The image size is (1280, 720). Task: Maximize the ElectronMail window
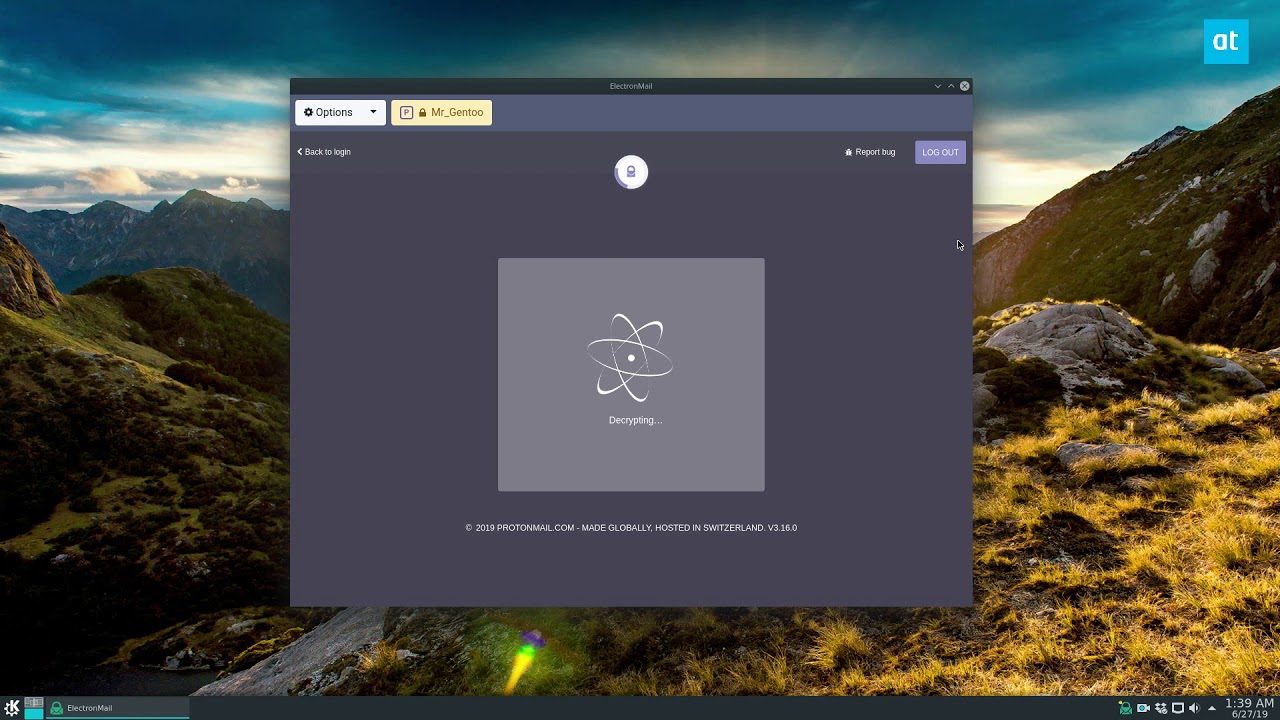[x=951, y=86]
